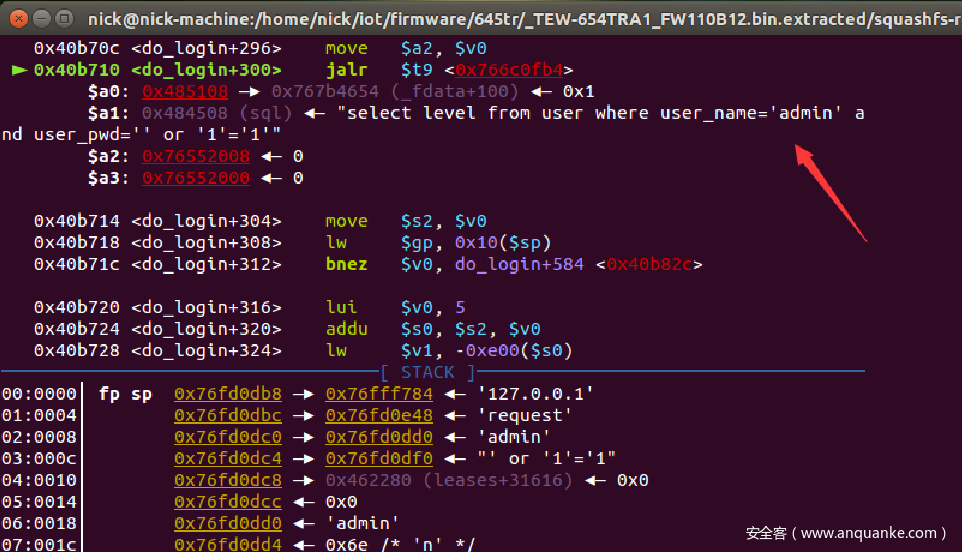Click the SQL select level query string
Image resolution: width=962 pixels, height=552 pixels.
(601, 113)
